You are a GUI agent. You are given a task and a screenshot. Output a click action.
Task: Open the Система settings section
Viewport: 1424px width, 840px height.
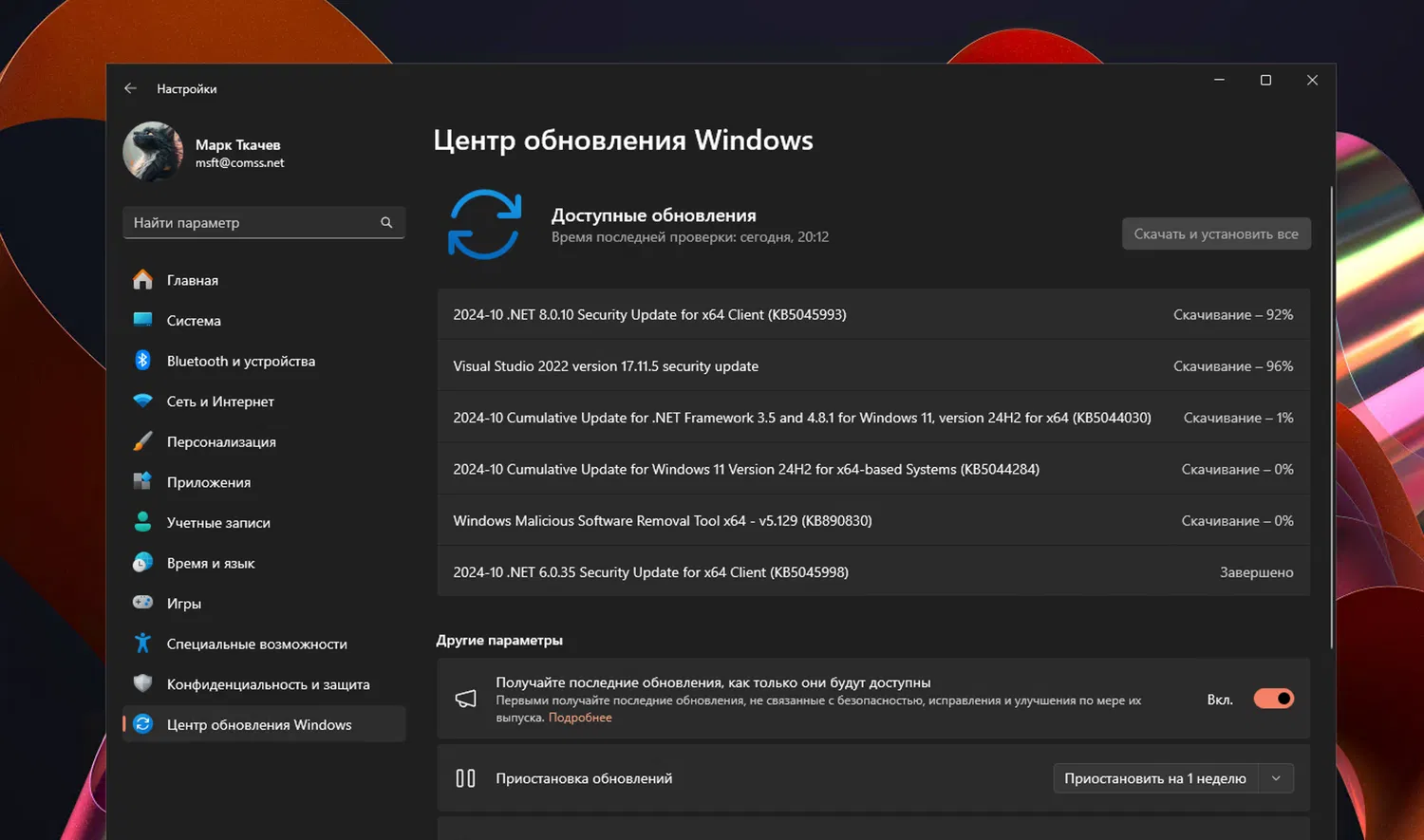coord(194,321)
